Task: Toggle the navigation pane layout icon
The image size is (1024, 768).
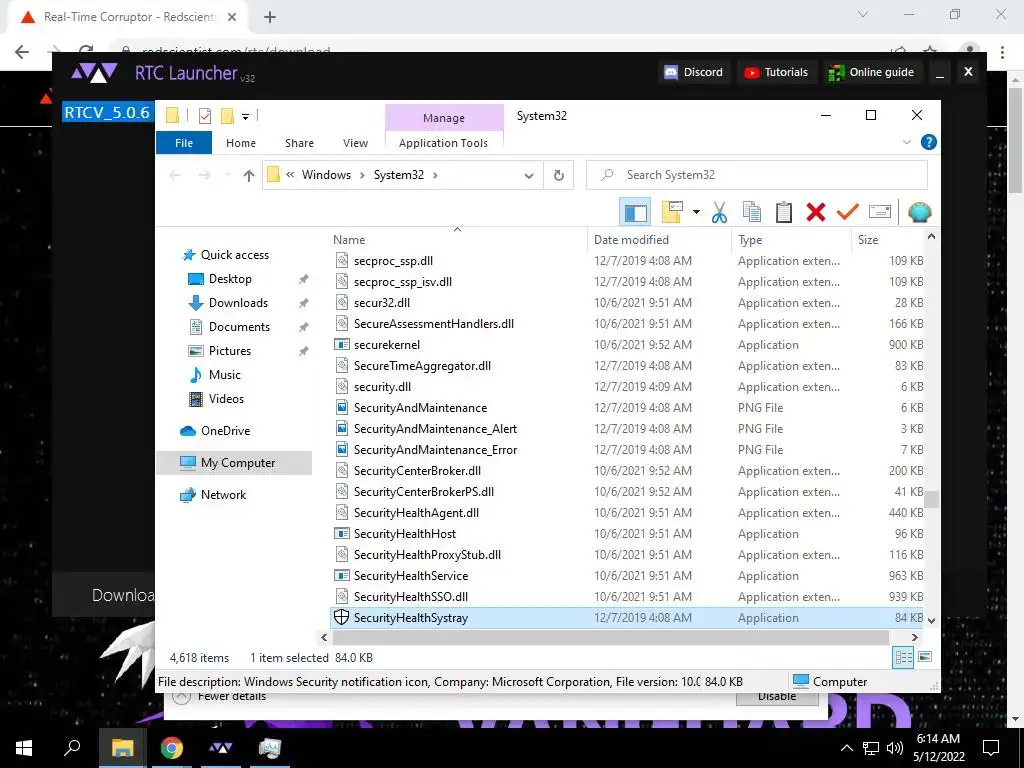Action: click(635, 212)
